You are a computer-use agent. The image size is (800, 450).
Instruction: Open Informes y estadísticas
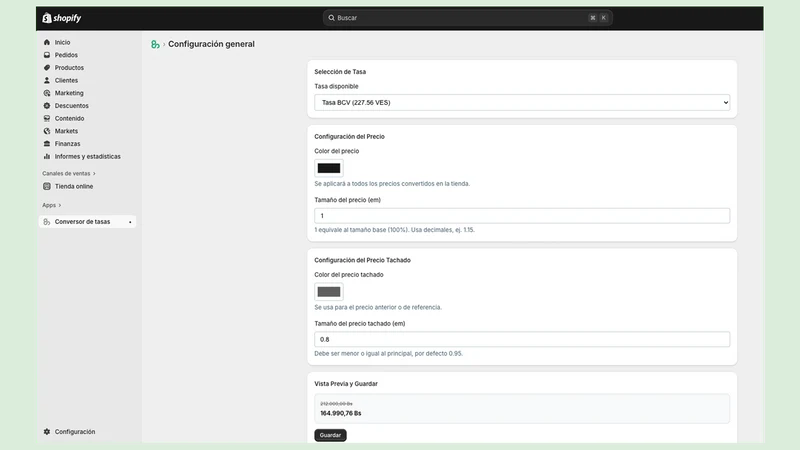(88, 157)
